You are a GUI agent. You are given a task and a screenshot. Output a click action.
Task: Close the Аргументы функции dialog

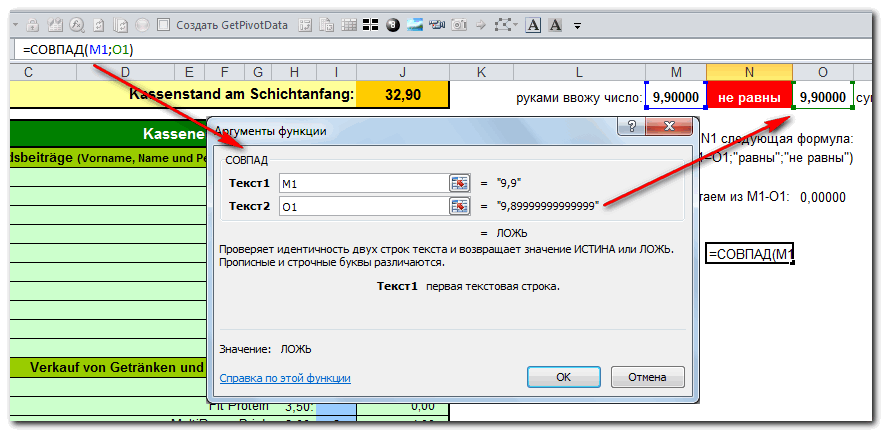pos(668,126)
